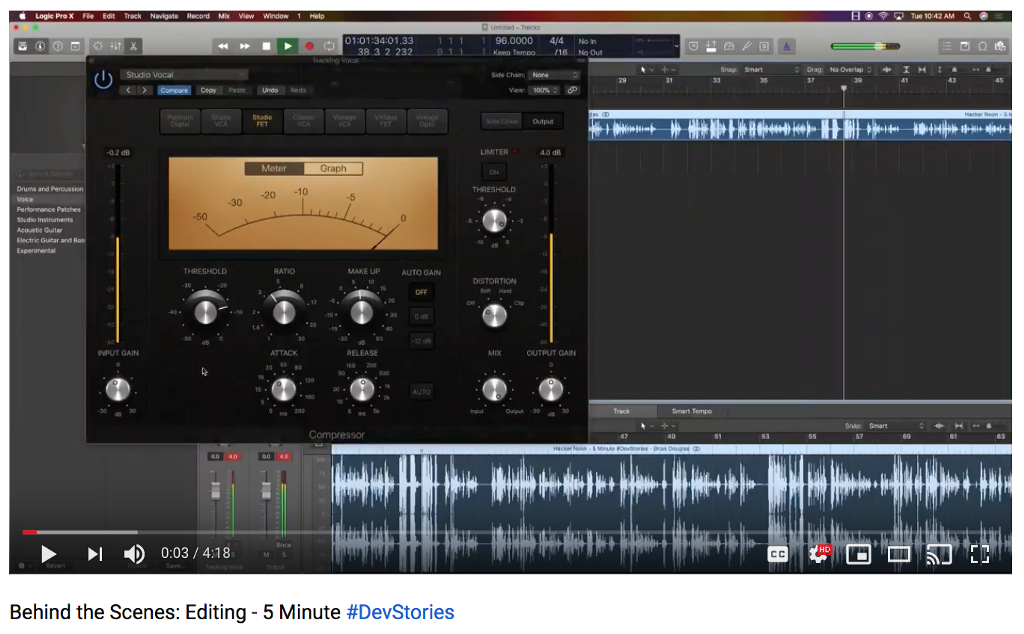Click the plugin link chain icon

(x=572, y=90)
